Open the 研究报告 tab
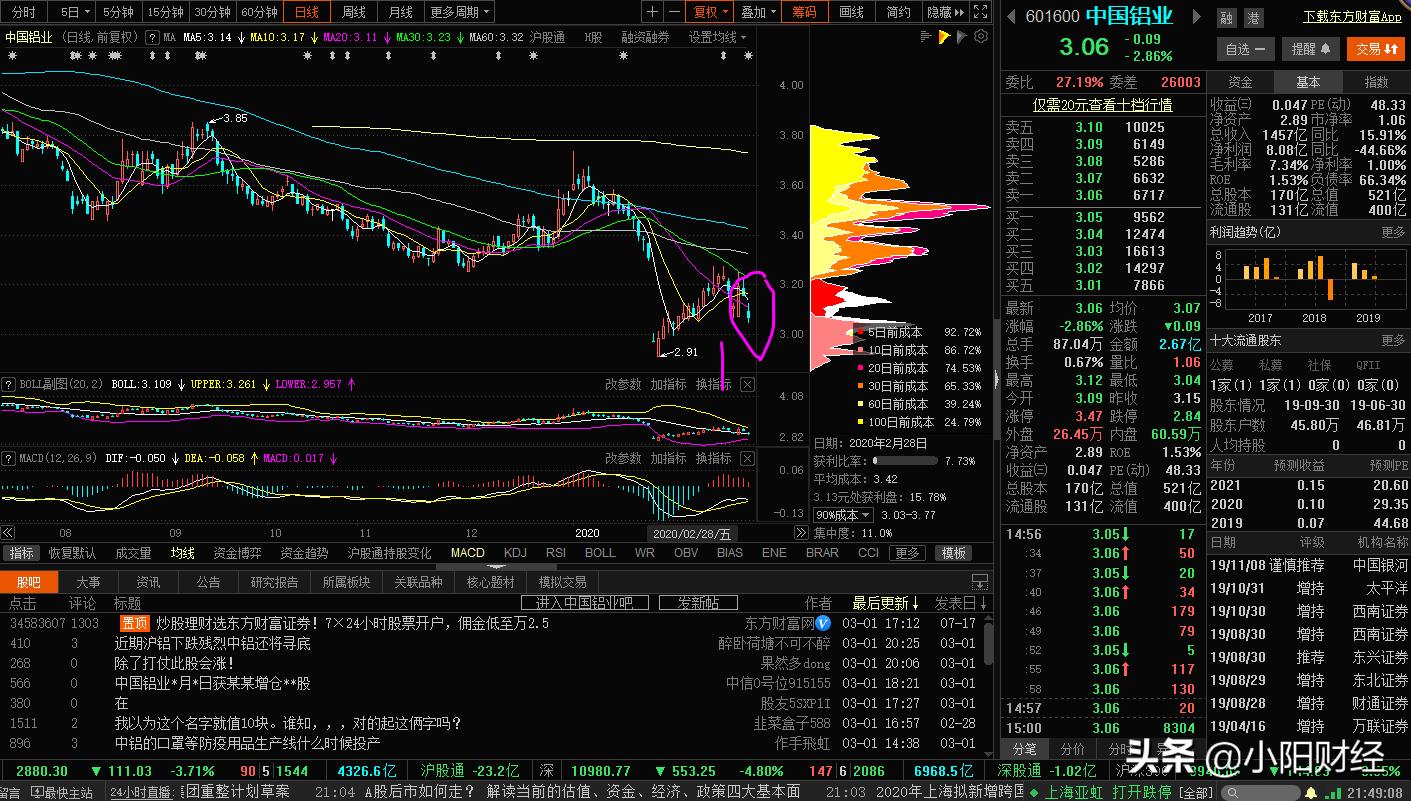 274,582
